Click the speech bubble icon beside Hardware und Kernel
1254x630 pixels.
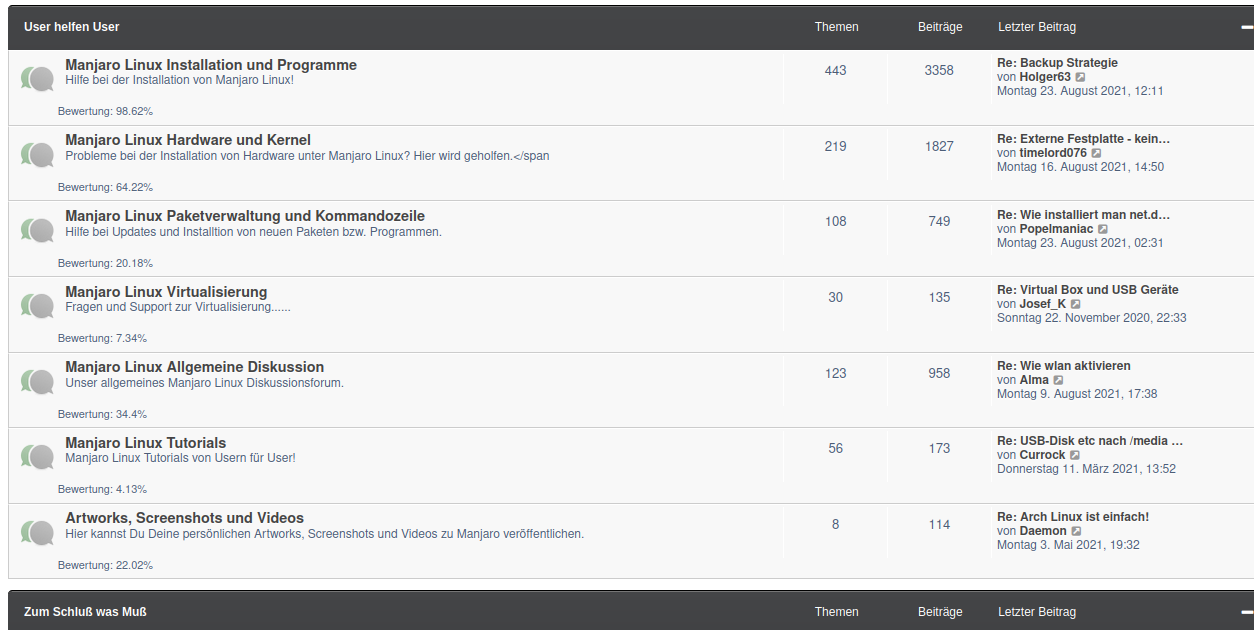pyautogui.click(x=37, y=154)
